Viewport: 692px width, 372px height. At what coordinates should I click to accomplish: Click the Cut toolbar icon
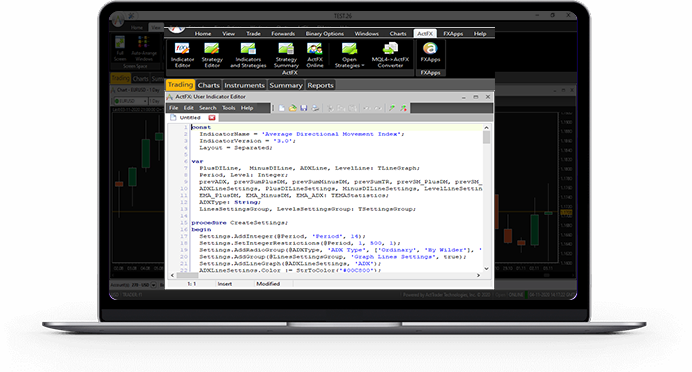pos(330,108)
